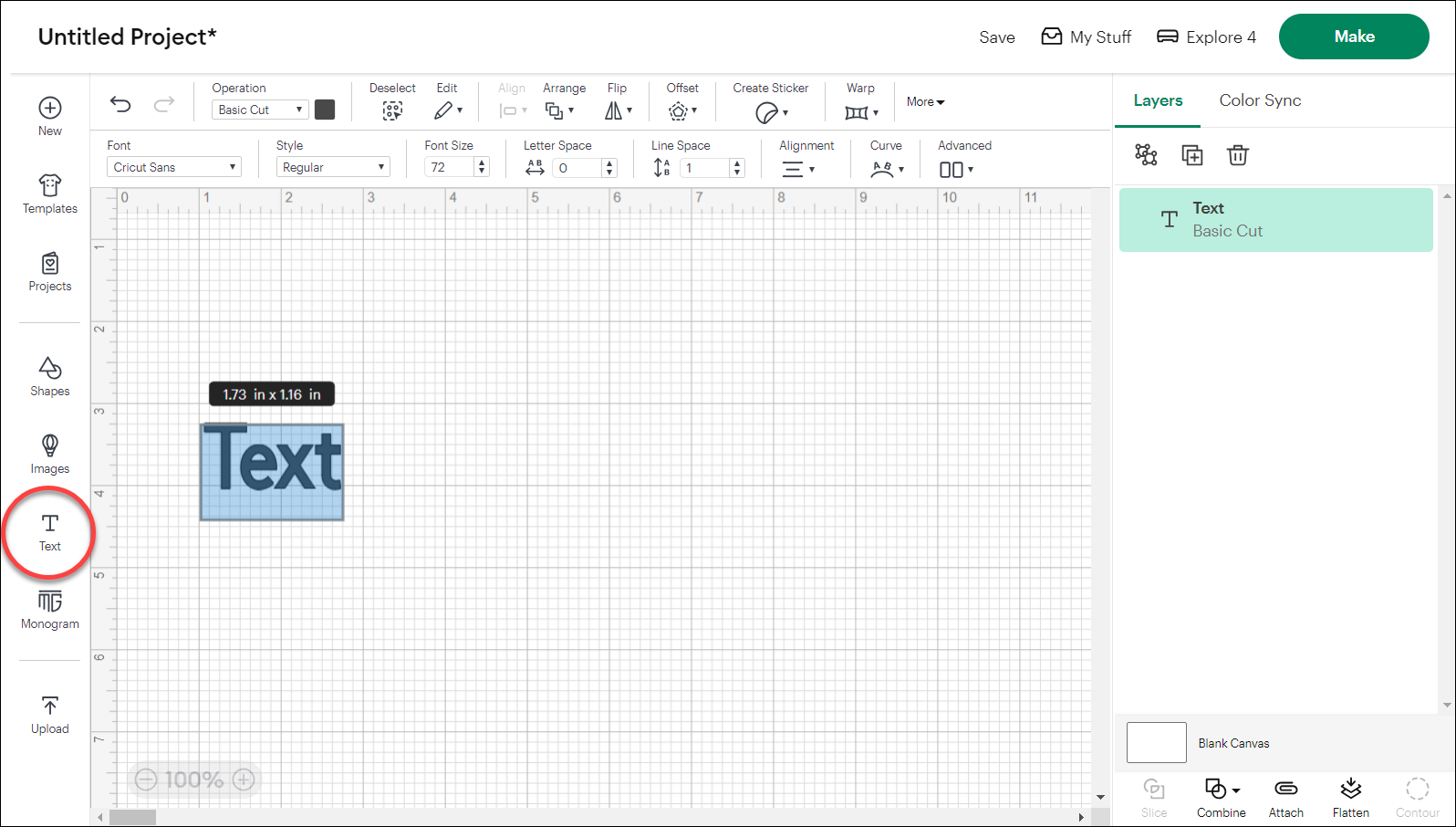This screenshot has width=1456, height=827.
Task: Expand the Style dropdown set to Regular
Action: point(333,167)
